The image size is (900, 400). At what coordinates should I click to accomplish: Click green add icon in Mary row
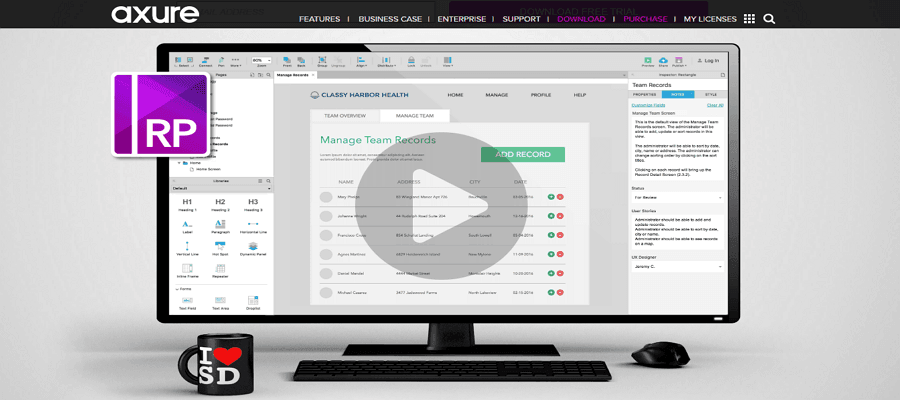(551, 196)
